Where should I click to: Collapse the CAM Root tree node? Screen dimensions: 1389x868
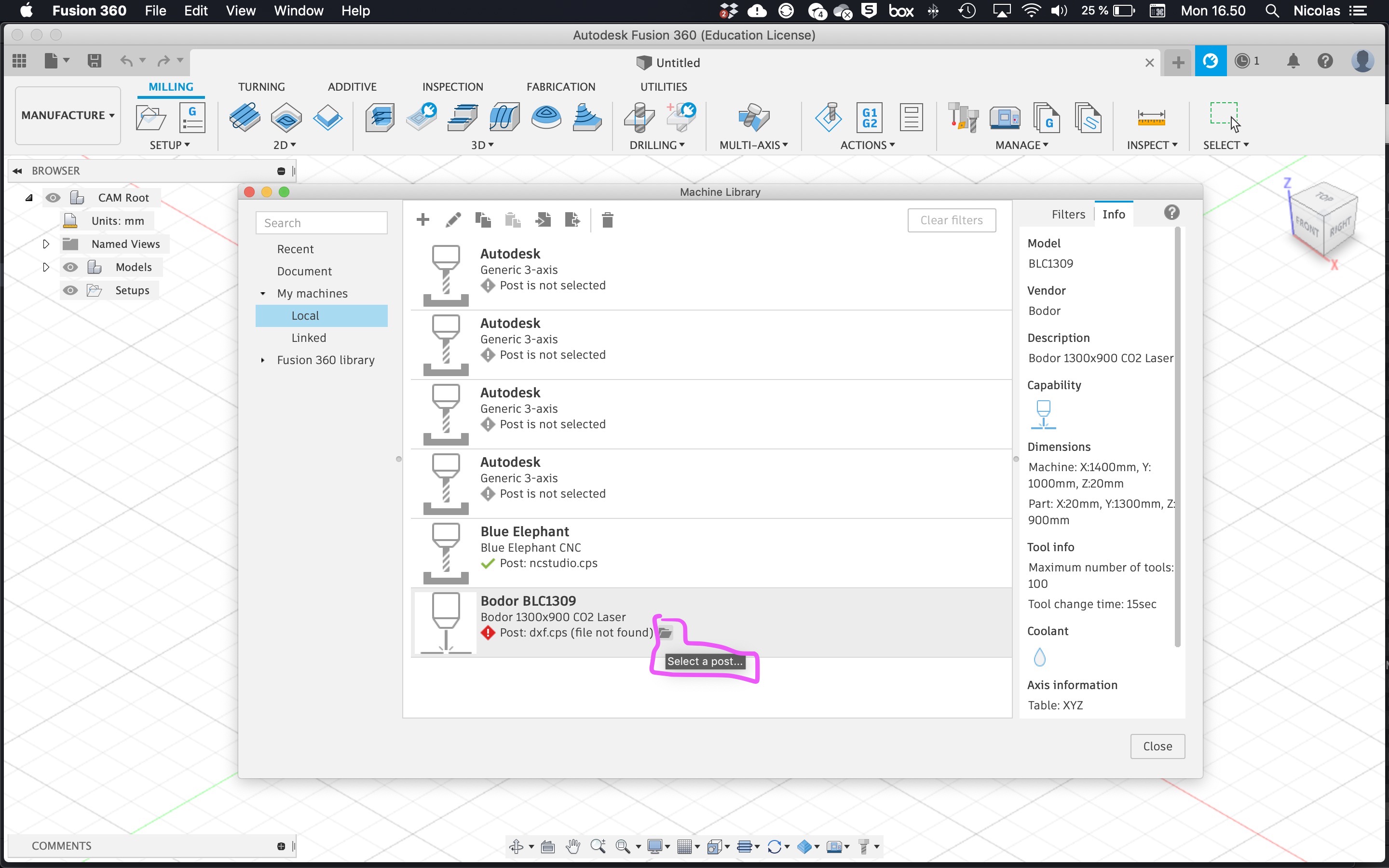click(29, 198)
